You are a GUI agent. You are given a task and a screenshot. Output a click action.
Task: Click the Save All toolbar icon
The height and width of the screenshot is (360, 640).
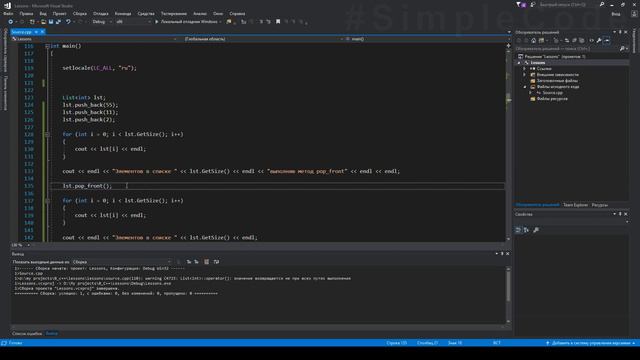pos(58,22)
